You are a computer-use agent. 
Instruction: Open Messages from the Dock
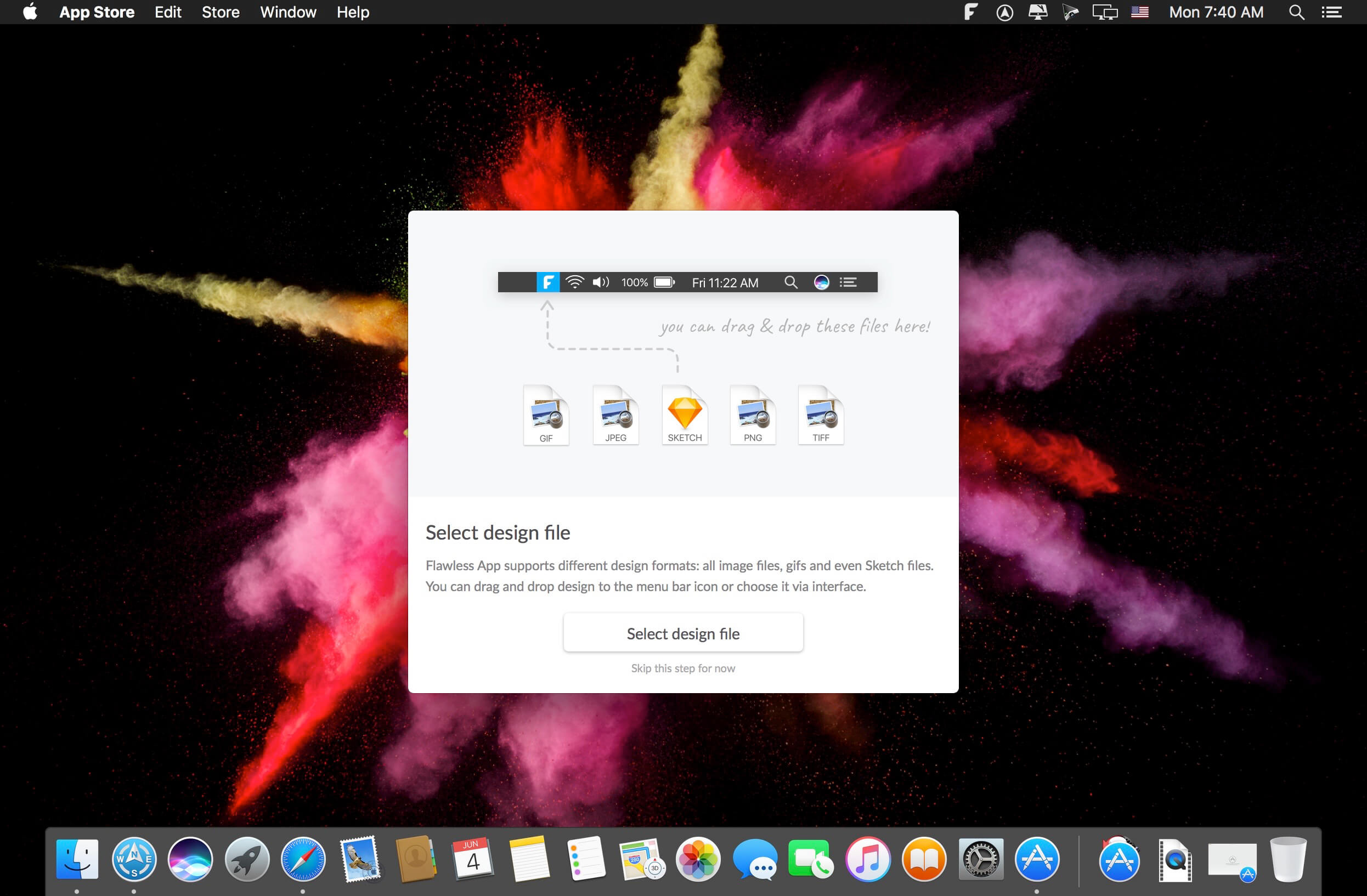(755, 859)
